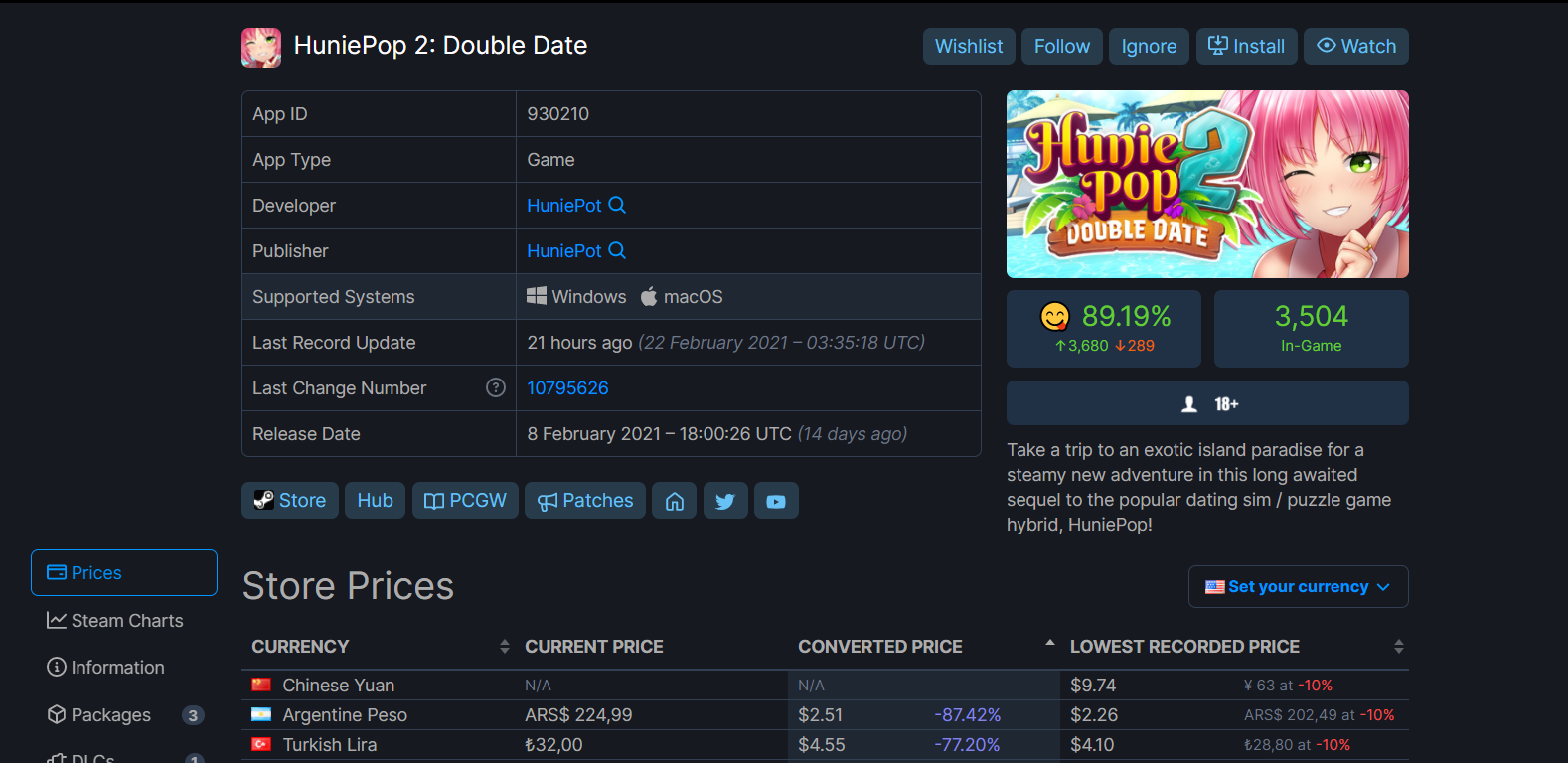
Task: Click the HuniePop 2 app icon beside title
Action: (x=261, y=47)
